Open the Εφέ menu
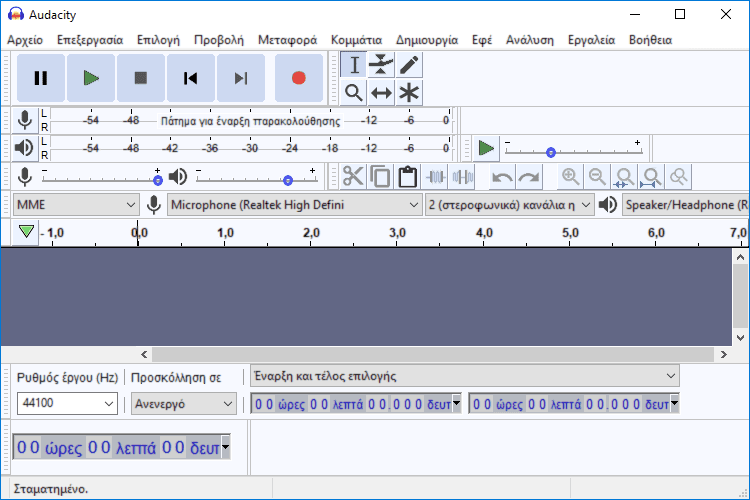The image size is (750, 500). 482,40
